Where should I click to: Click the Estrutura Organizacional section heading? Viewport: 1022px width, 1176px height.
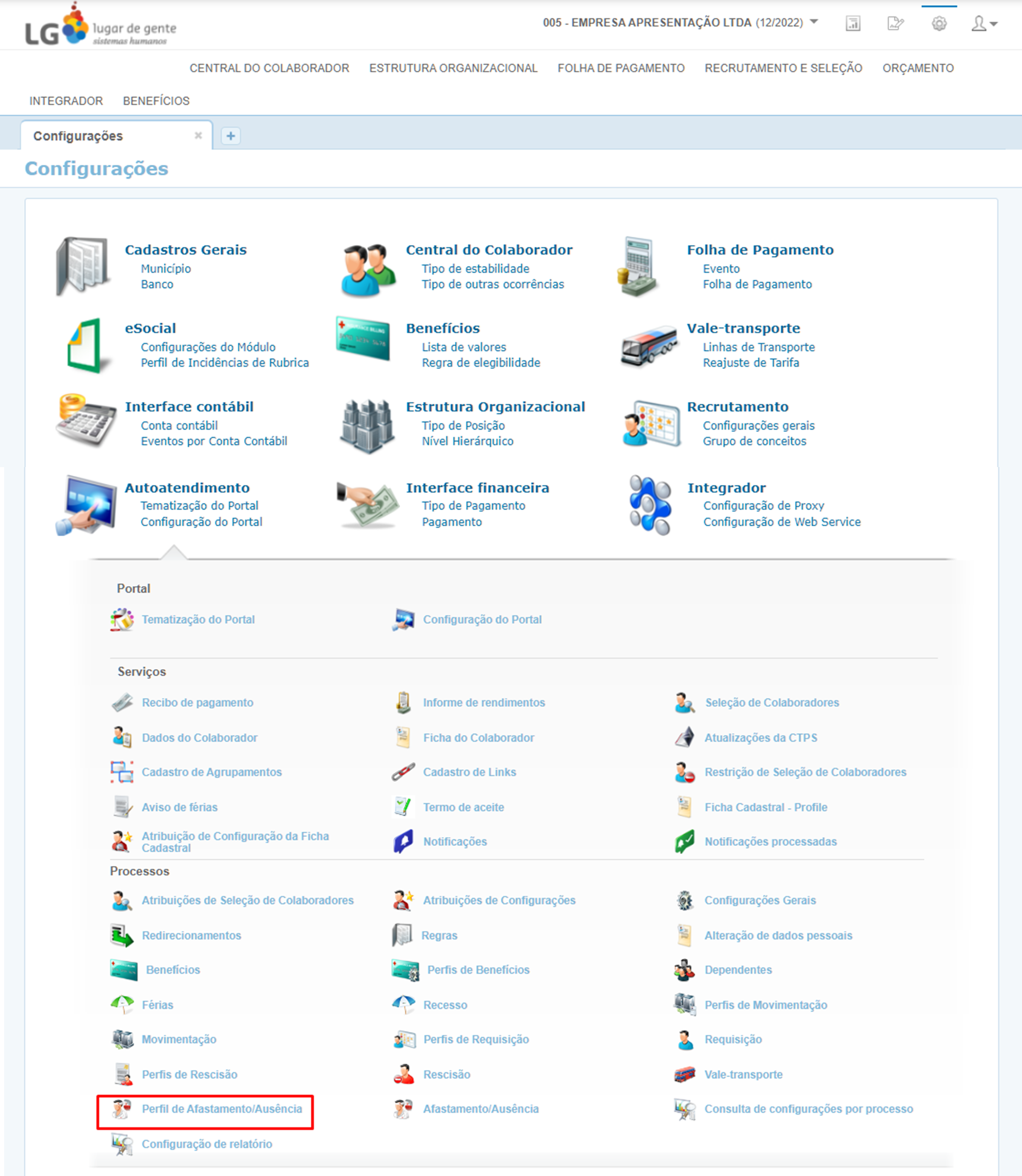(495, 407)
